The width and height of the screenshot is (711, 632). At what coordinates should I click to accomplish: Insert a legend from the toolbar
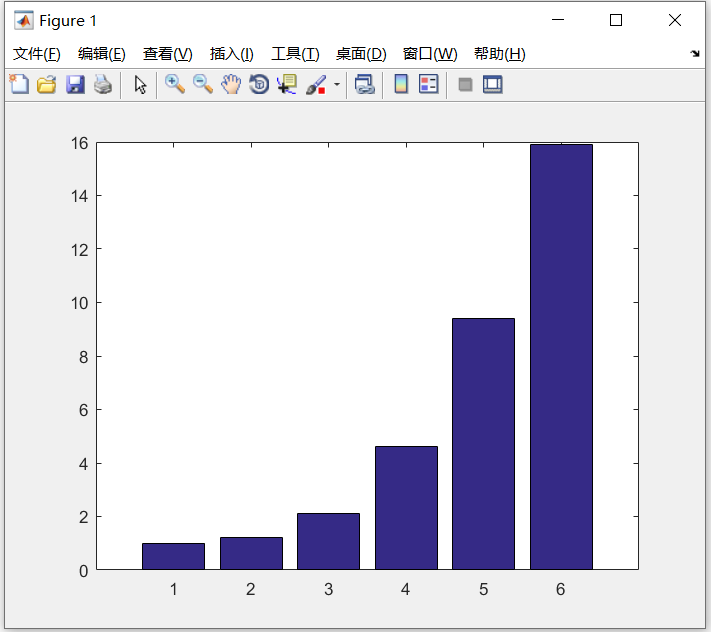tap(429, 84)
